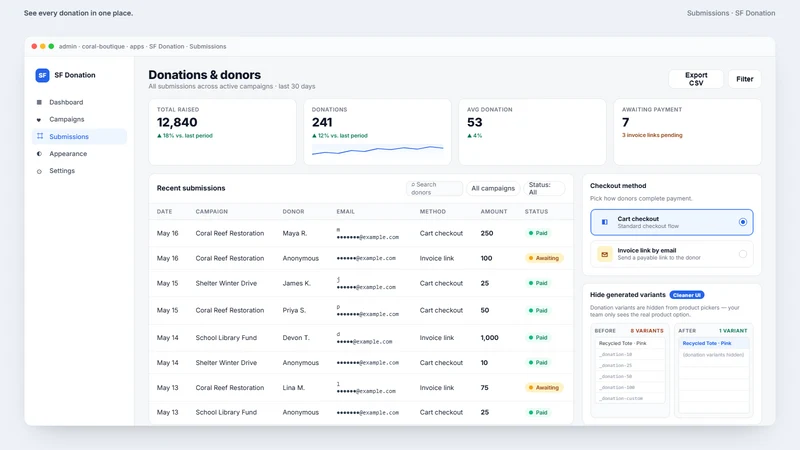Viewport: 800px width, 450px height.
Task: Click the Total Raised card
Action: 222,132
